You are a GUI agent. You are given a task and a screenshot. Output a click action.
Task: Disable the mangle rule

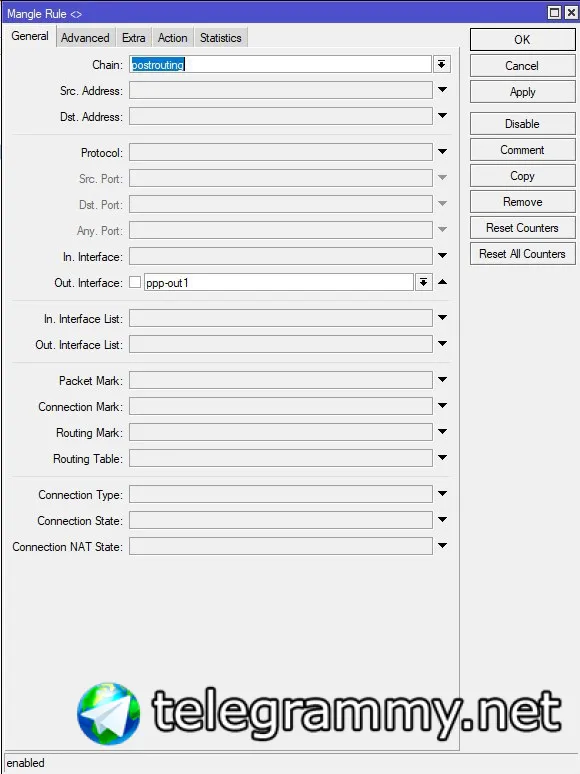pyautogui.click(x=522, y=124)
